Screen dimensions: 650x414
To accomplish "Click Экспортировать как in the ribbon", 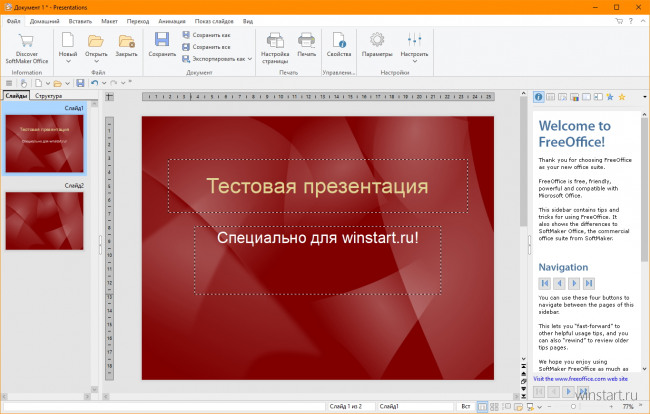I will [x=213, y=59].
